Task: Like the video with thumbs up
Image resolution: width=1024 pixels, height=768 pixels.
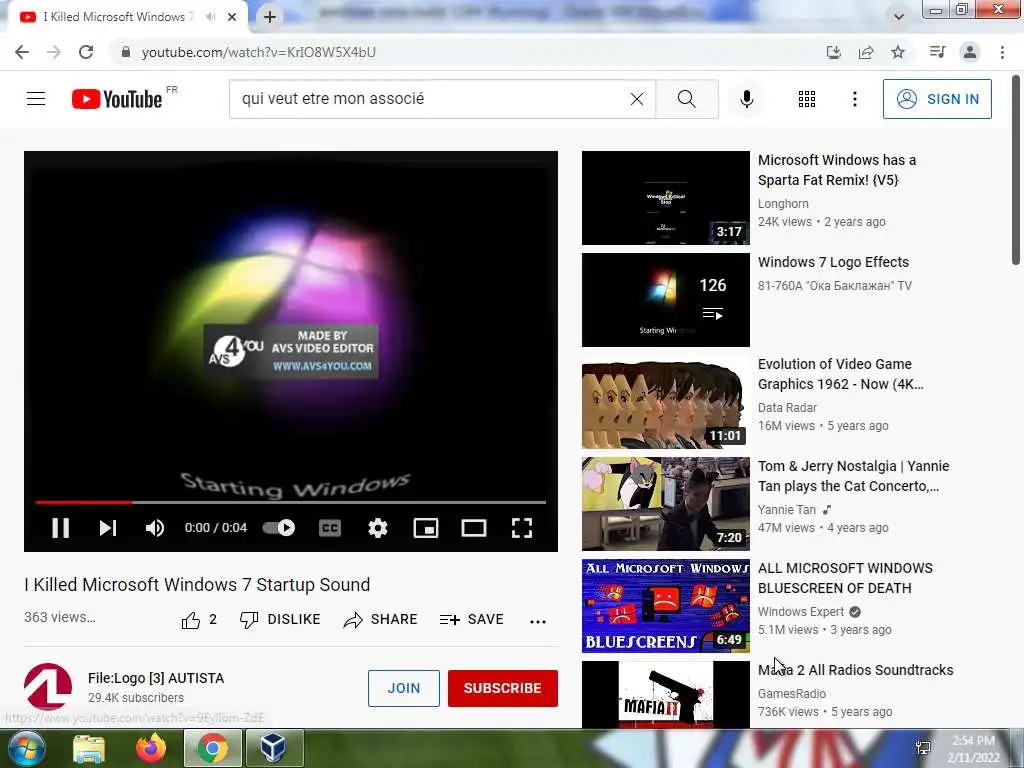Action: tap(199, 620)
